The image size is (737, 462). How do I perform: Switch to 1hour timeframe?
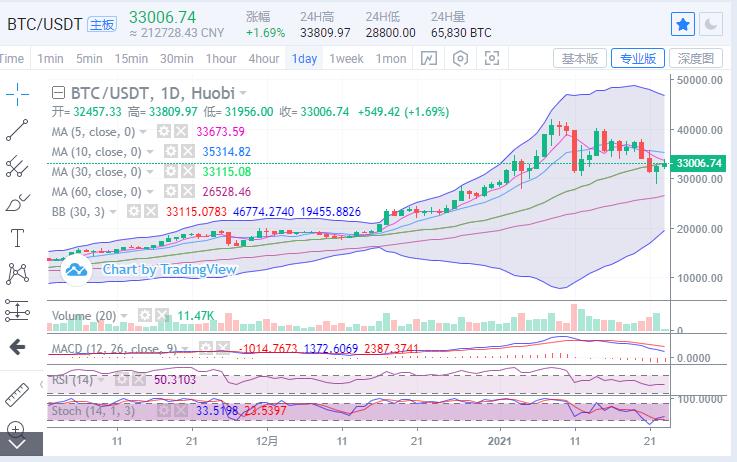tap(221, 59)
